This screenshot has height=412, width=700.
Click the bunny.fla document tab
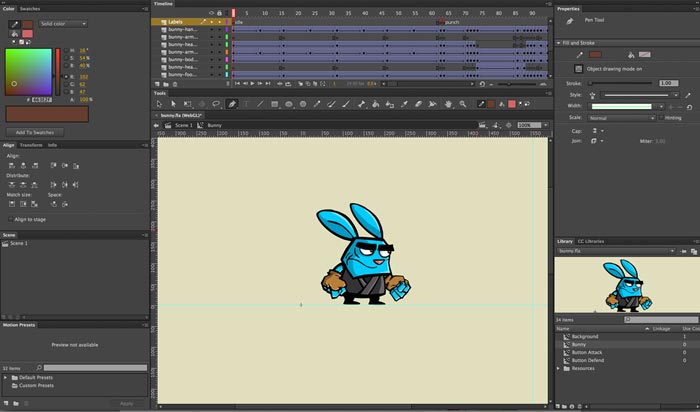point(181,115)
